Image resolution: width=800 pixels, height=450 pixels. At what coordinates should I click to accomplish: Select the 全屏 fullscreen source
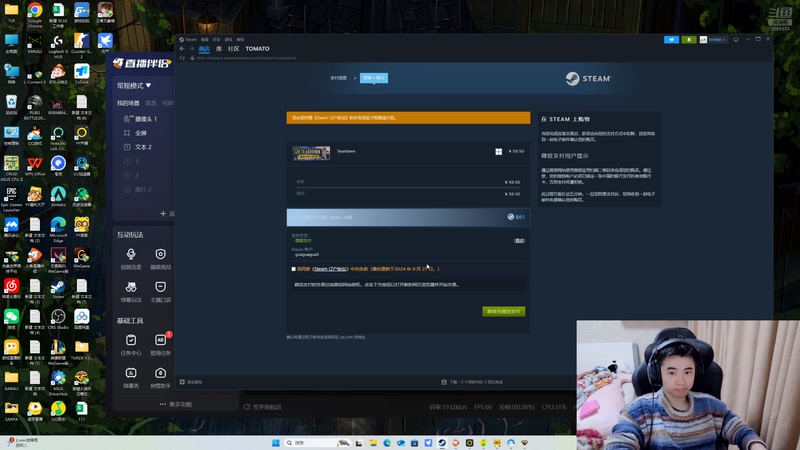(x=136, y=133)
